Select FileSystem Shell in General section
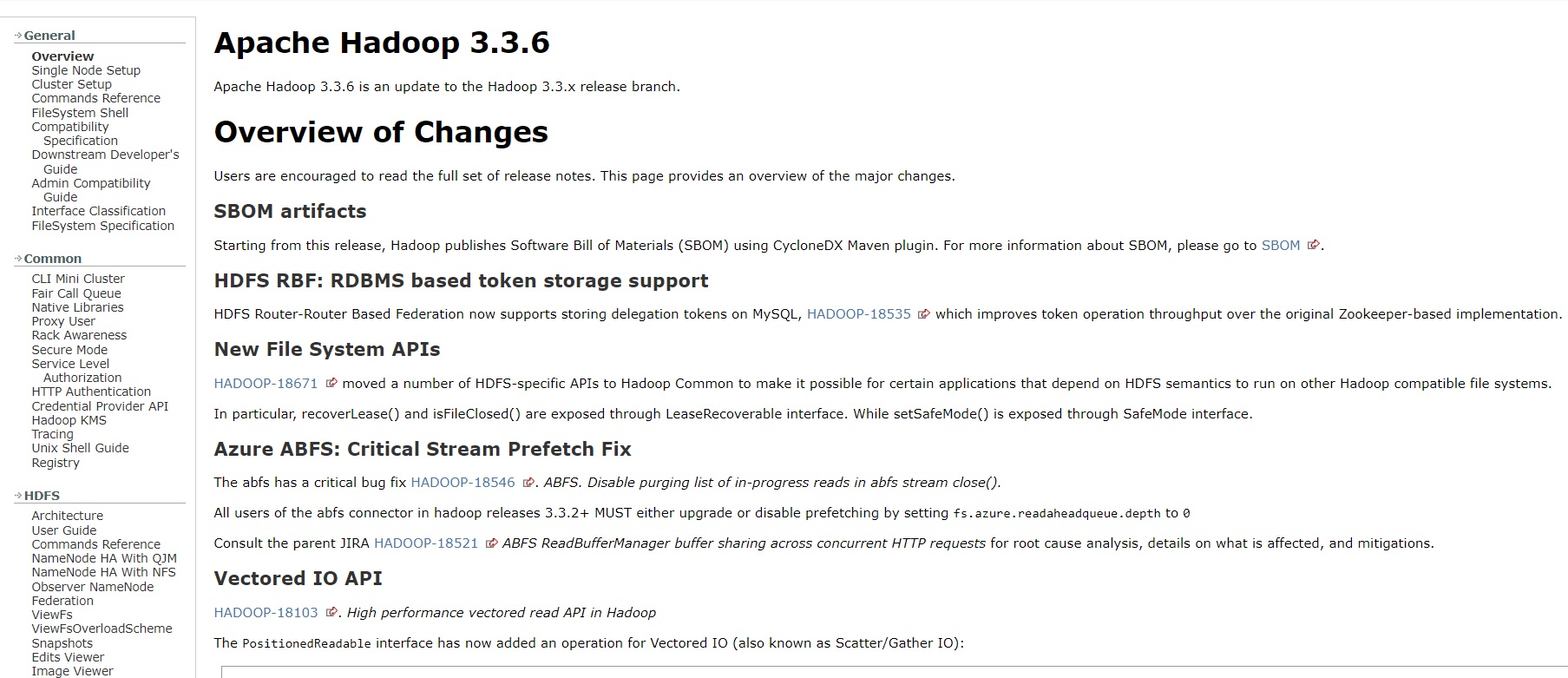Screen dimensions: 1568x678 pos(80,112)
